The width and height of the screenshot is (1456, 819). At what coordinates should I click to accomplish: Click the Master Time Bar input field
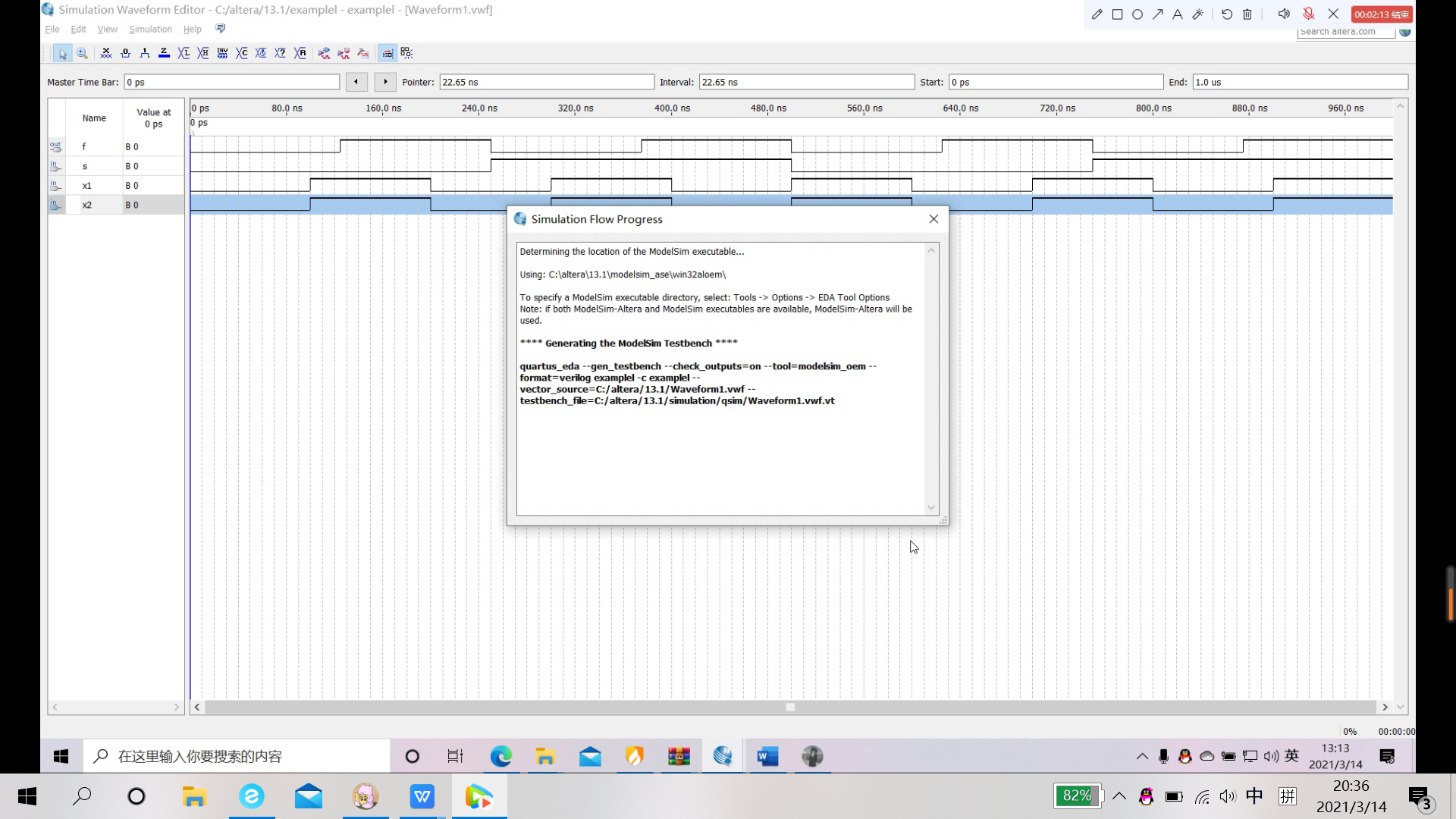(231, 82)
